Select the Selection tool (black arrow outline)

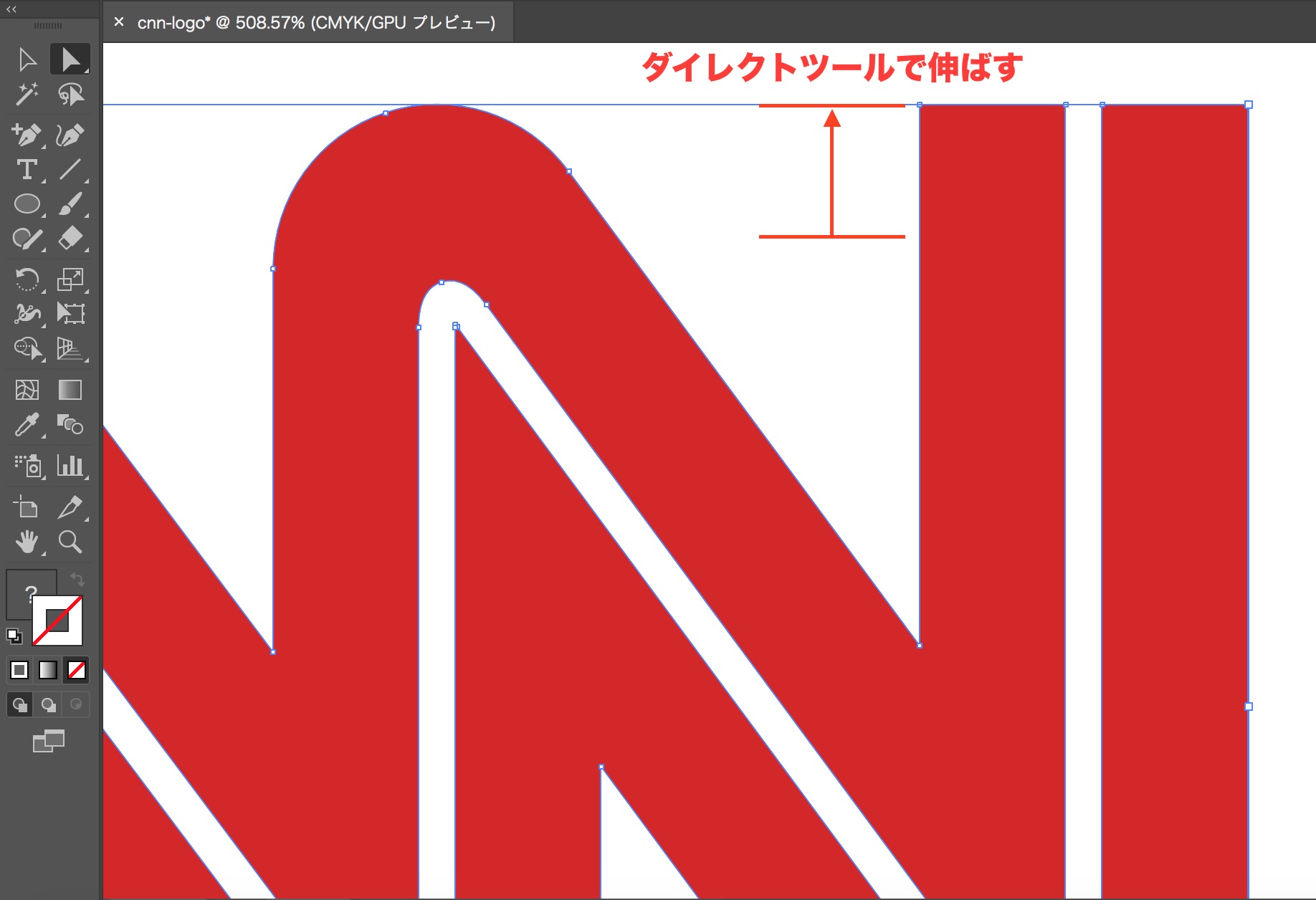27,59
